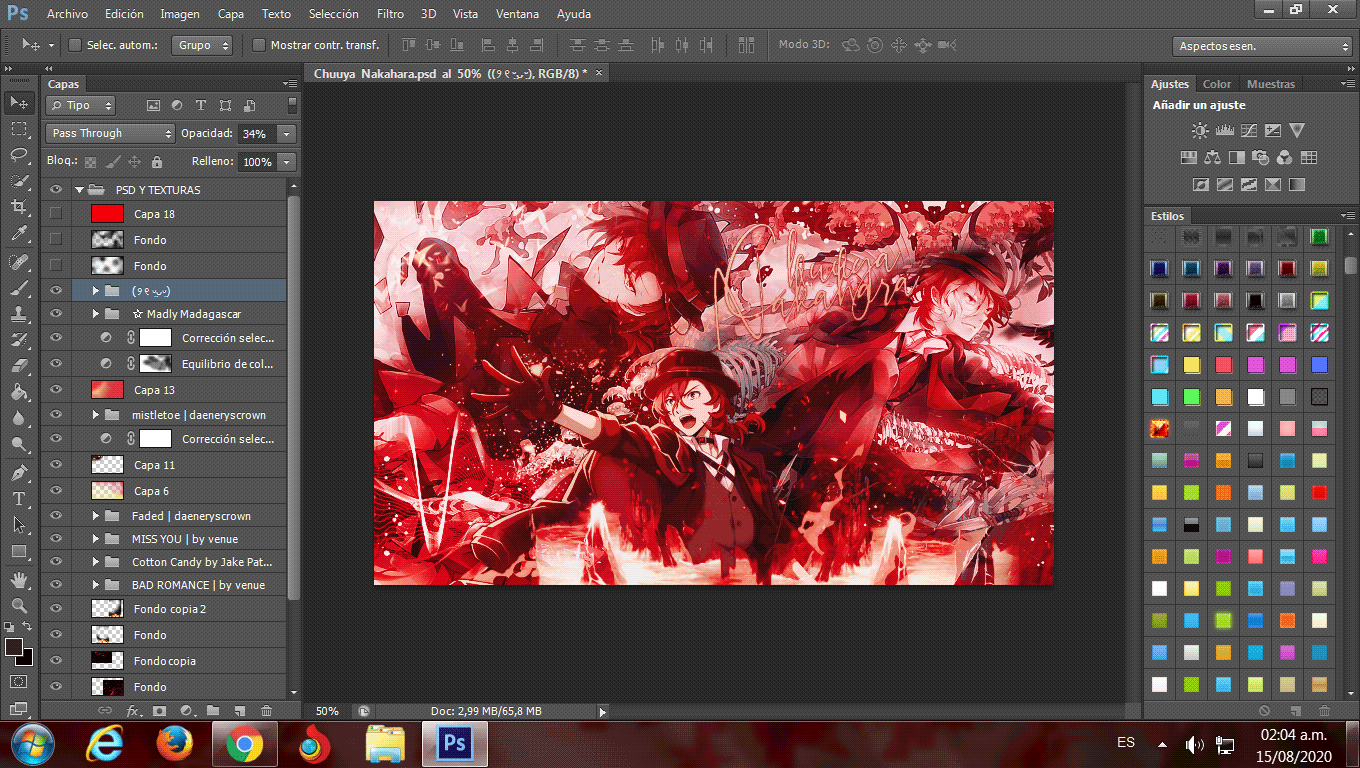1360x768 pixels.
Task: Expand the BAD ROMANCE | by venue group
Action: coord(96,585)
